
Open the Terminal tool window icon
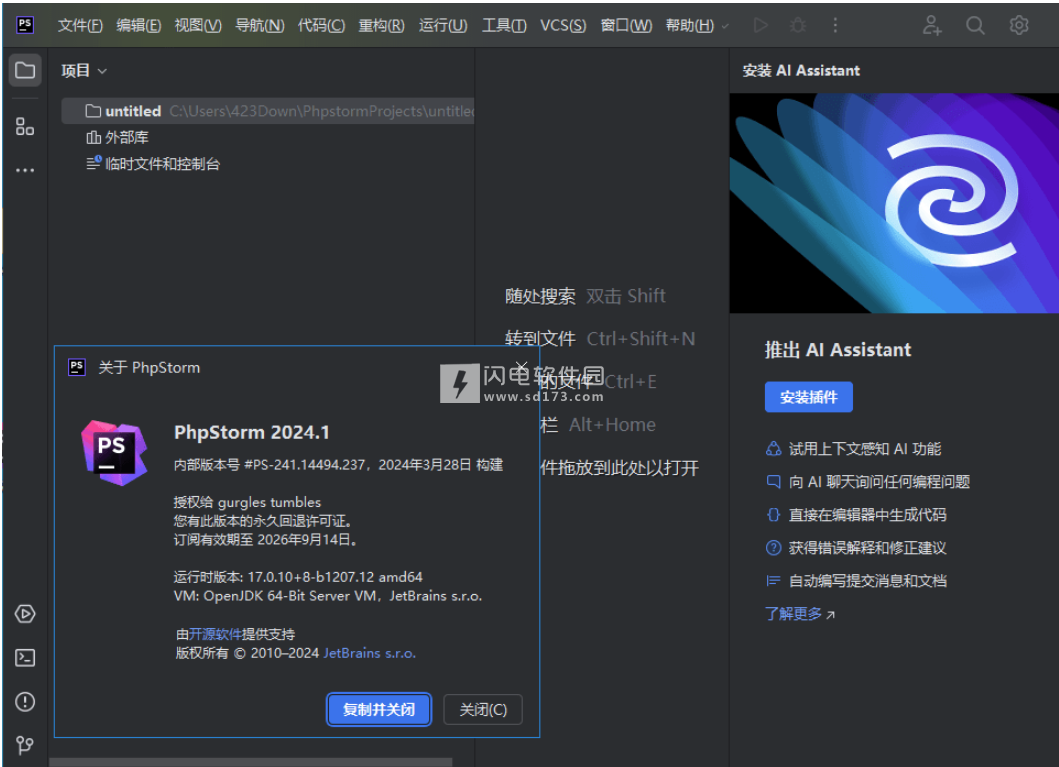pyautogui.click(x=25, y=658)
